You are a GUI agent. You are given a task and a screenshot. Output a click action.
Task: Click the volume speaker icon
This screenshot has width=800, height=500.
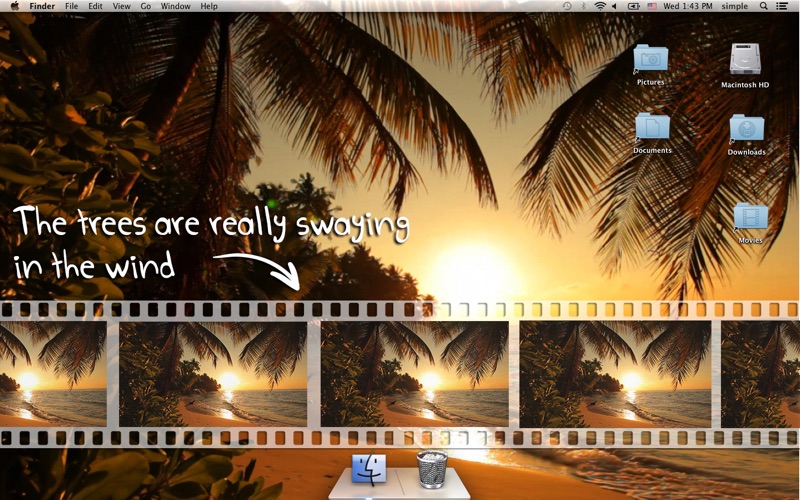(614, 6)
